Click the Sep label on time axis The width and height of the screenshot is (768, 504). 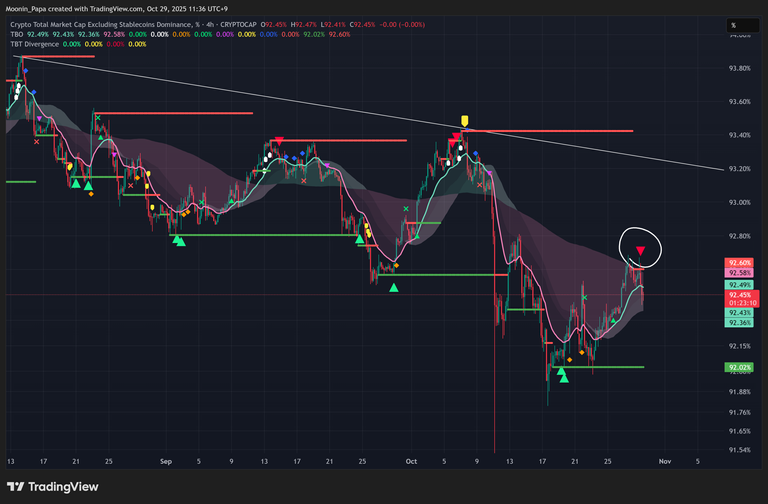tap(166, 463)
